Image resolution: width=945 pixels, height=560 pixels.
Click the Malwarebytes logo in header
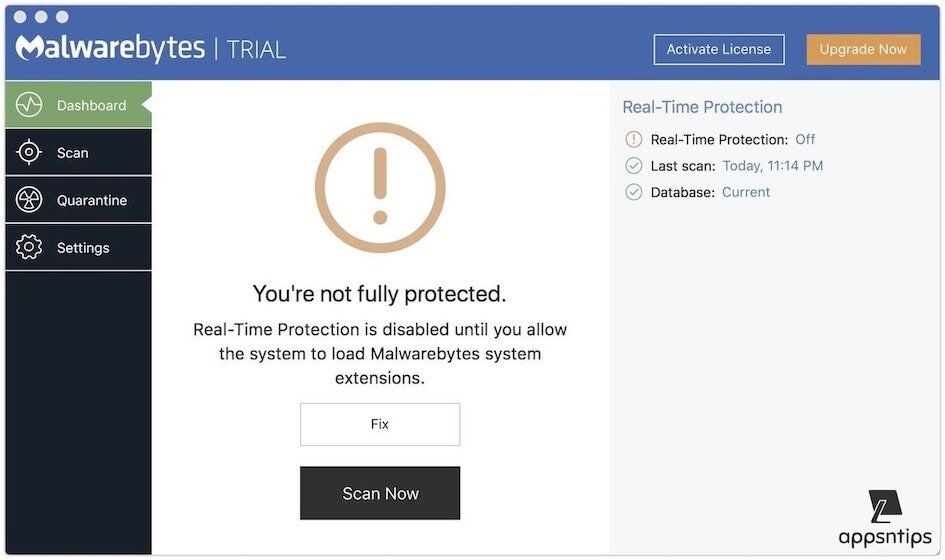(x=111, y=48)
